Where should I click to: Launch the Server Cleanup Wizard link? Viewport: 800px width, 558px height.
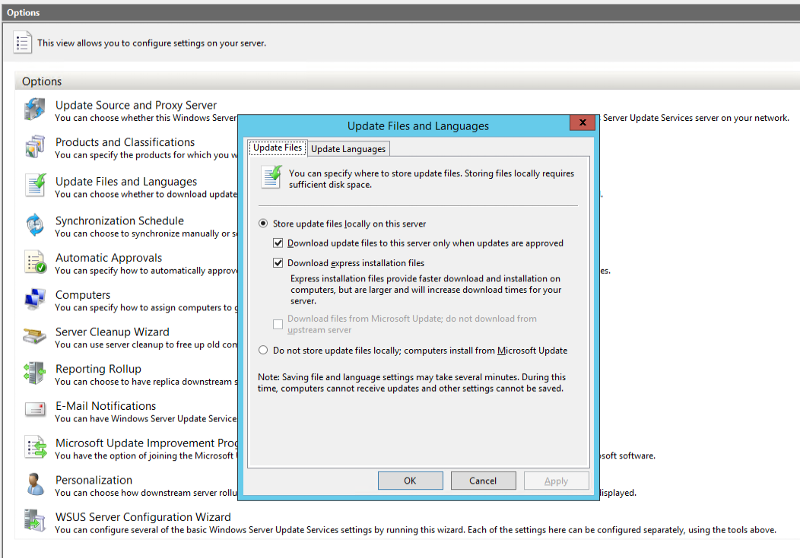pyautogui.click(x=112, y=332)
